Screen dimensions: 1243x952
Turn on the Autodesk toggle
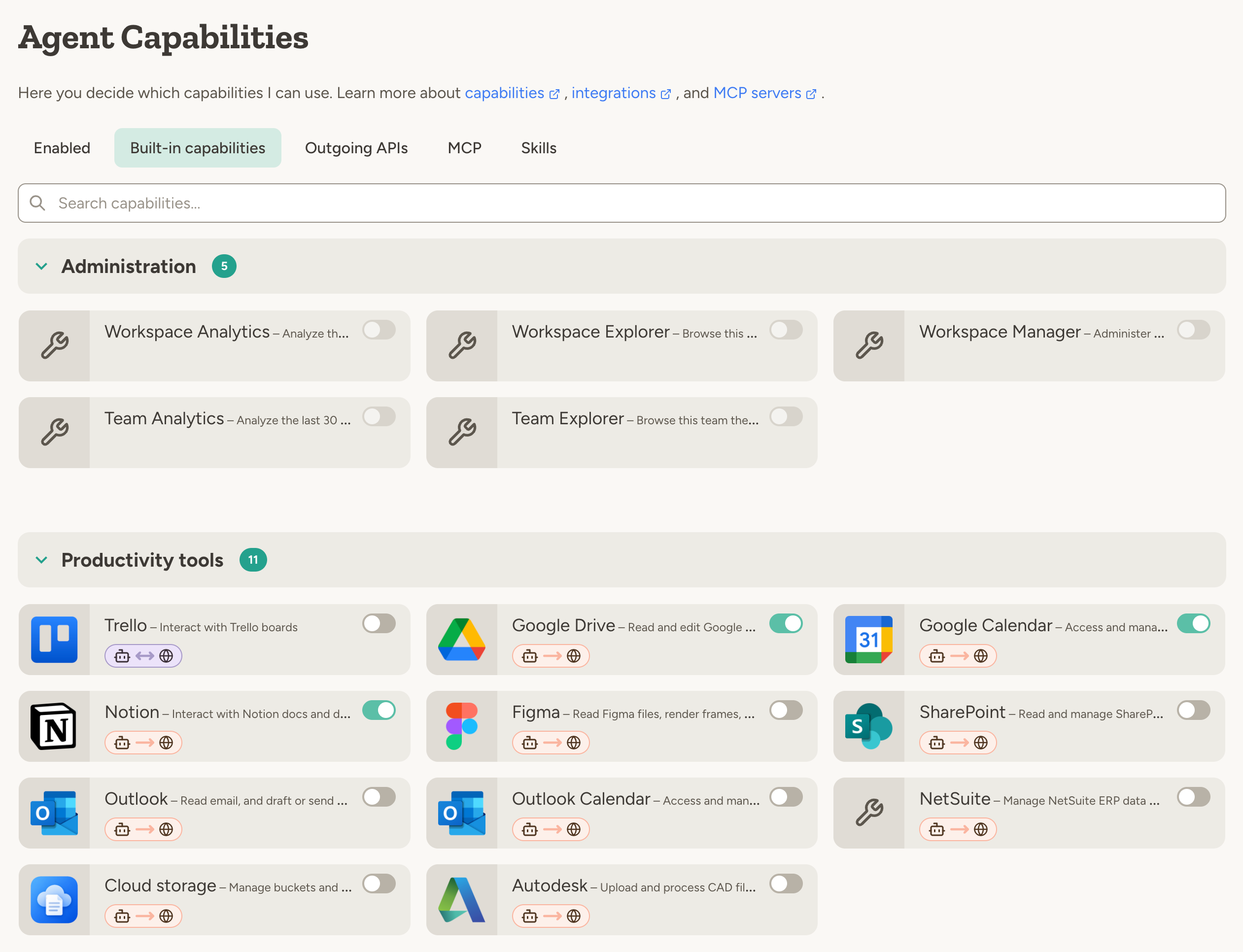786,884
